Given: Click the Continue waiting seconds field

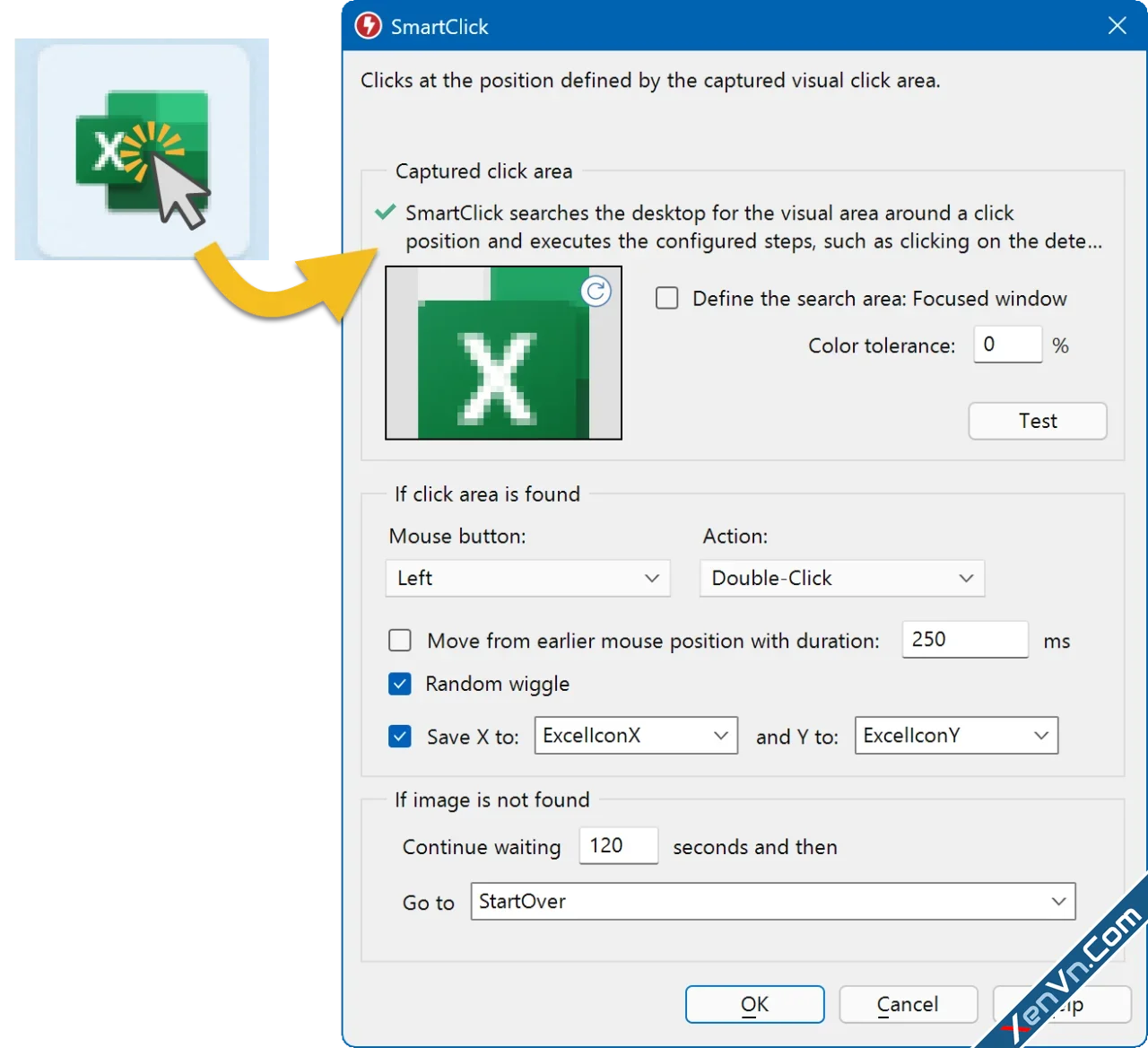Looking at the screenshot, I should 619,846.
